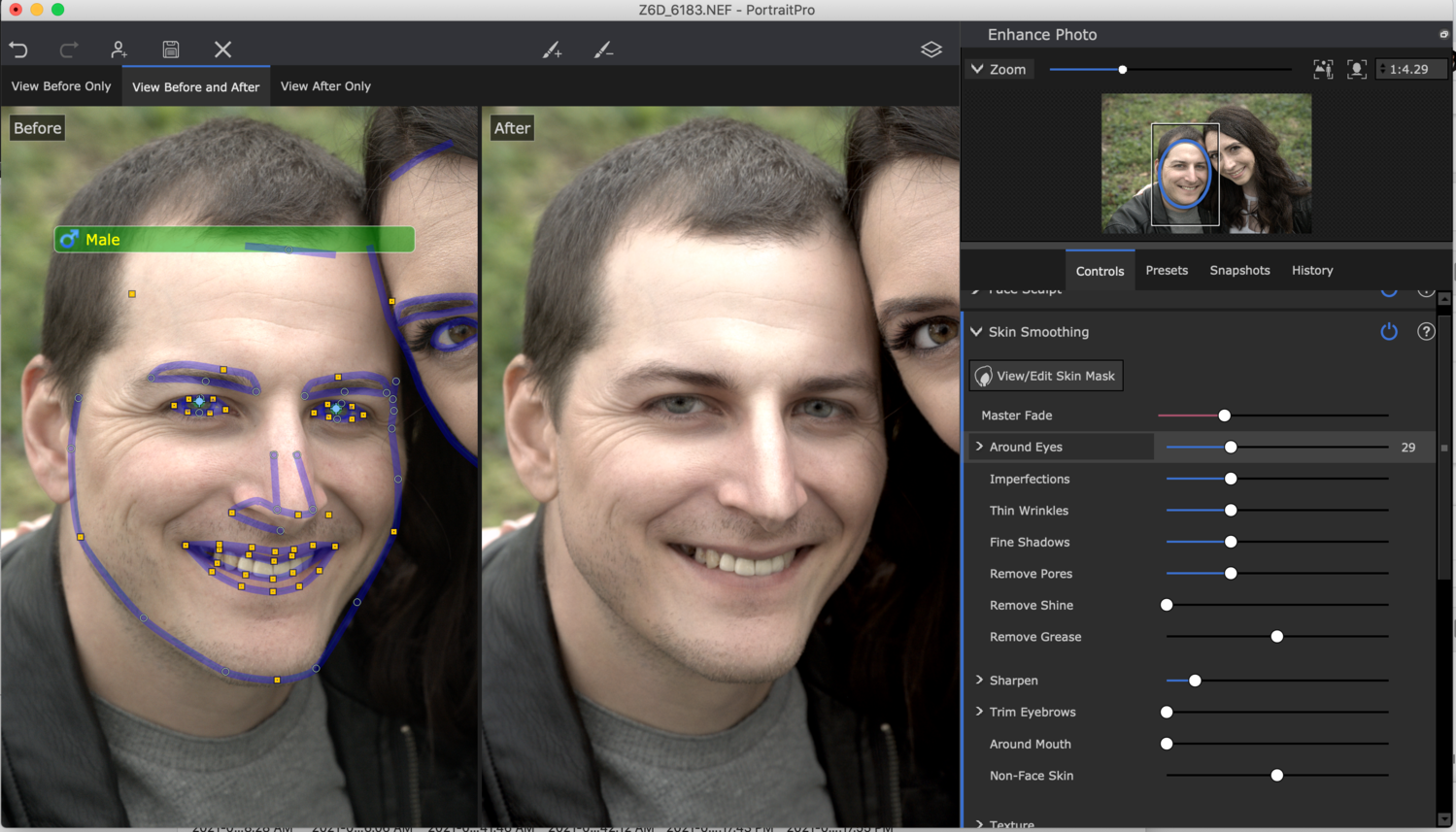The width and height of the screenshot is (1456, 832).
Task: Click the Non-Face Skin slider handle
Action: pyautogui.click(x=1277, y=776)
